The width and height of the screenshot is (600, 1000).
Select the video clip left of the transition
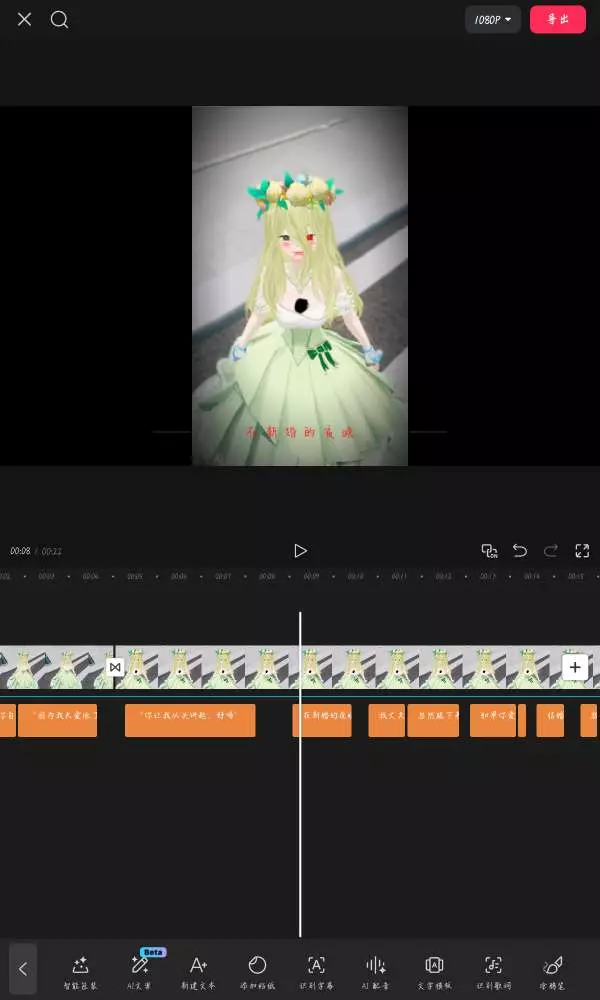(x=56, y=667)
